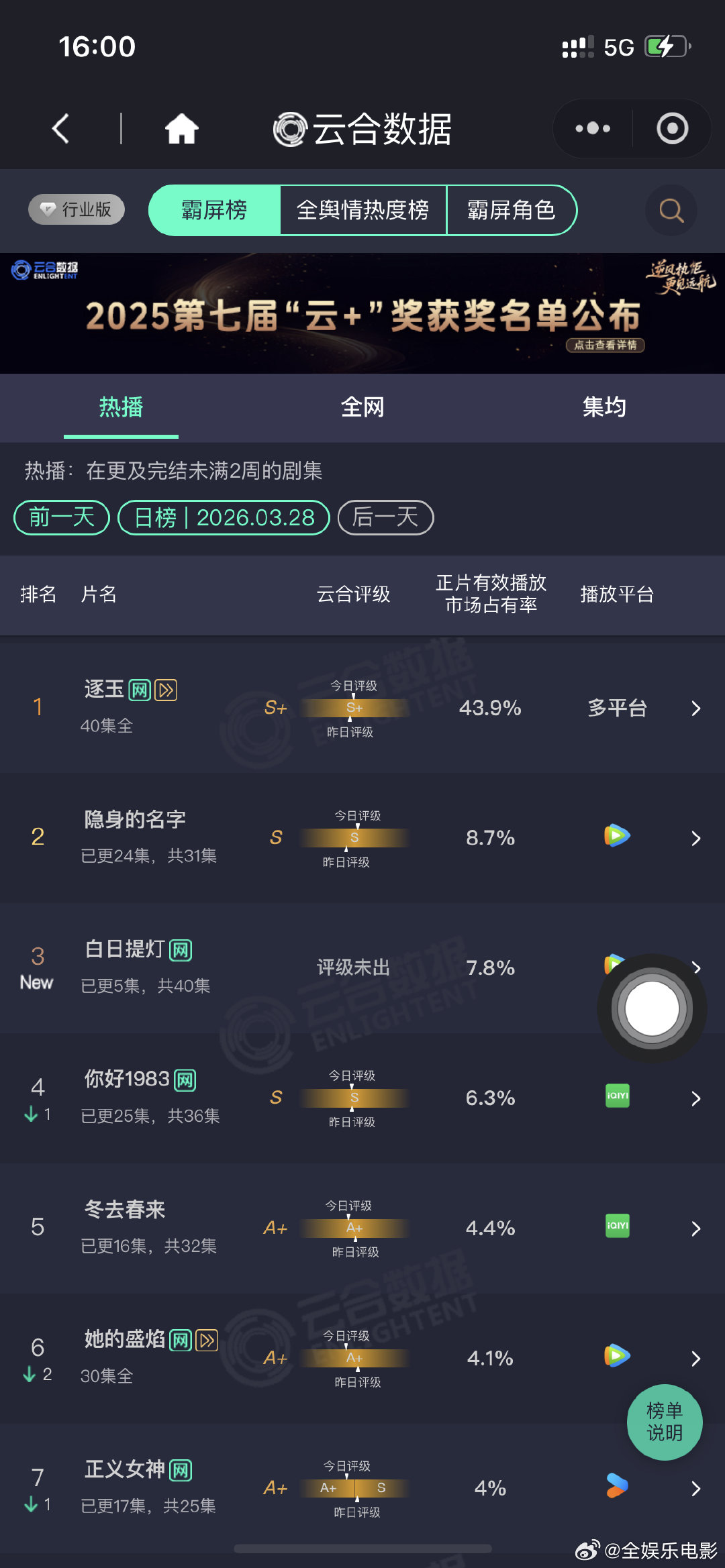Go to previous day via 前一天 button
Image resolution: width=725 pixels, height=1568 pixels.
(x=60, y=517)
